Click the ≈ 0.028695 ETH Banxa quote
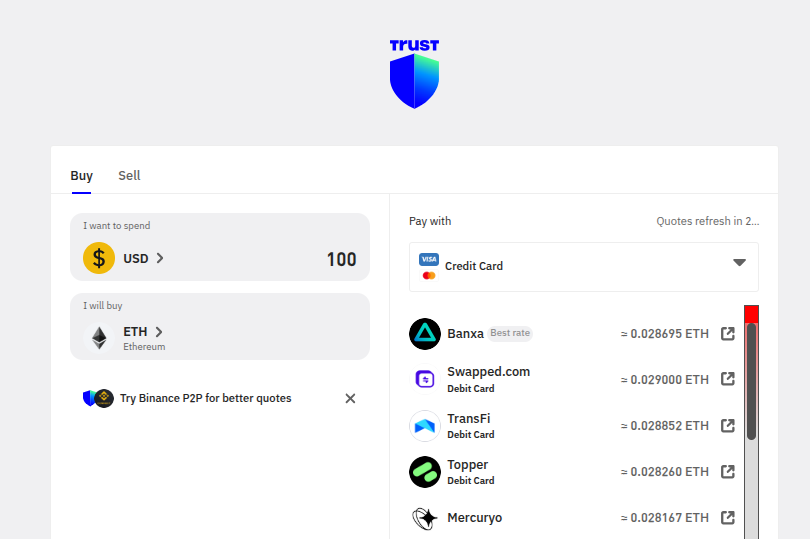 [664, 334]
